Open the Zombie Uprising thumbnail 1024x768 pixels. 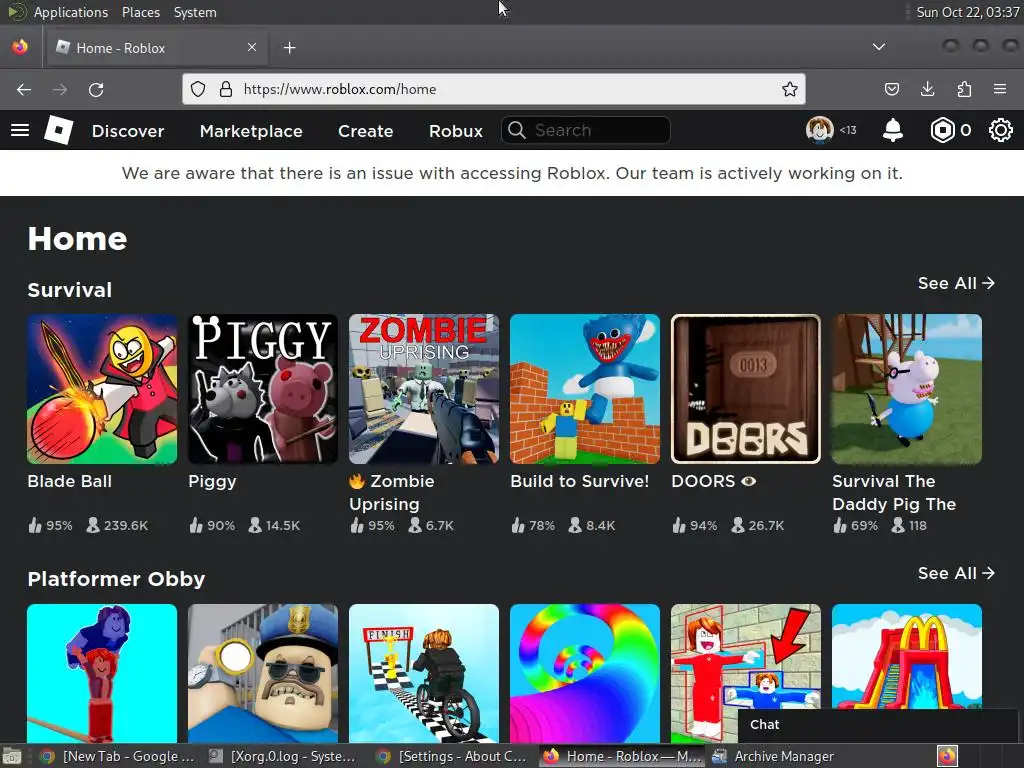424,389
